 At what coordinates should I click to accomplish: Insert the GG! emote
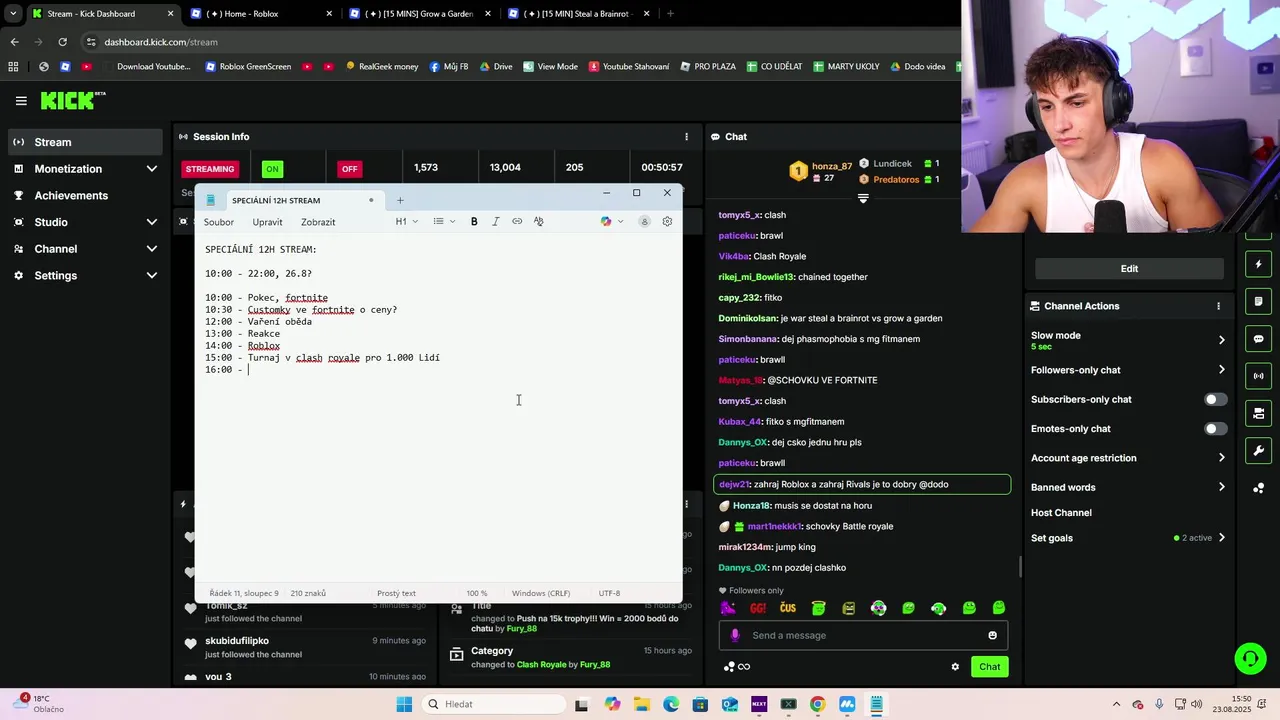[758, 608]
